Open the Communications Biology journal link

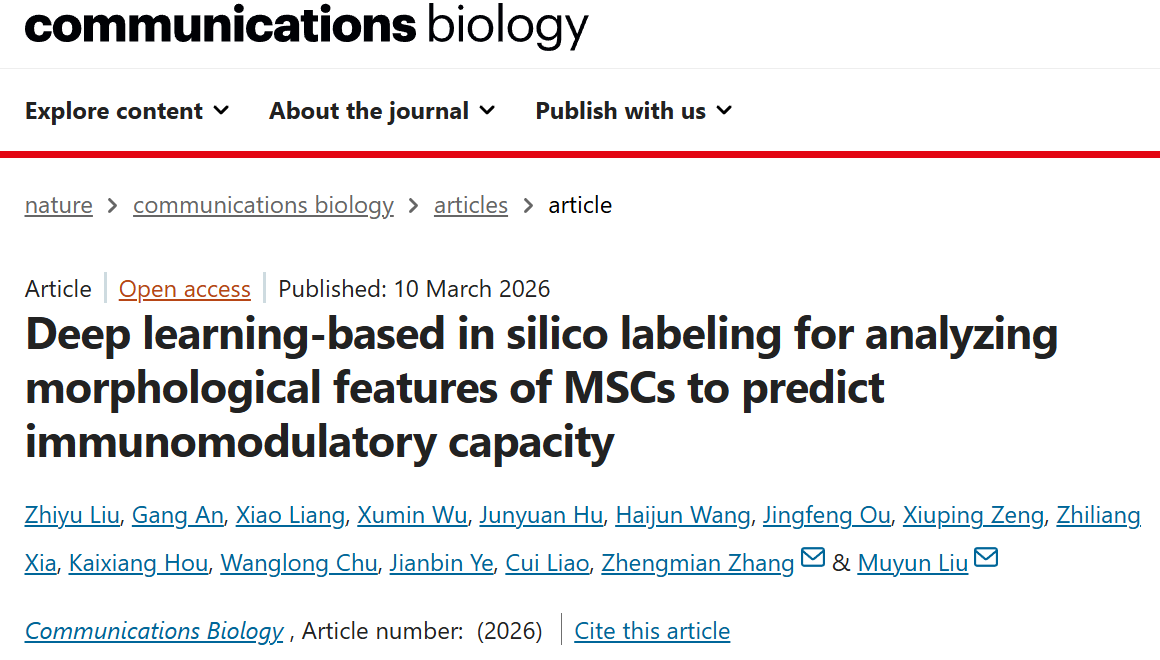click(154, 631)
